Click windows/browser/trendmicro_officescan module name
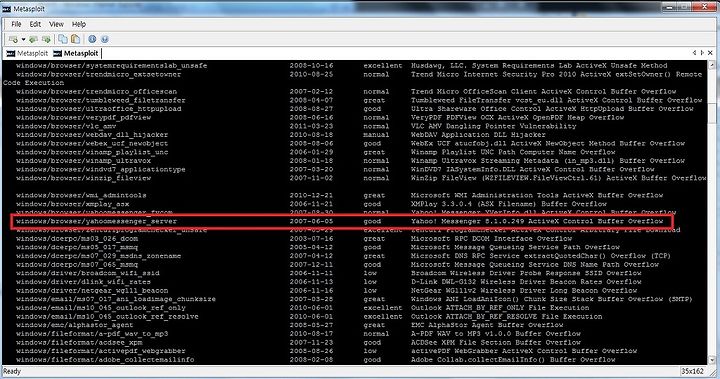This screenshot has height=379, width=720. click(96, 91)
